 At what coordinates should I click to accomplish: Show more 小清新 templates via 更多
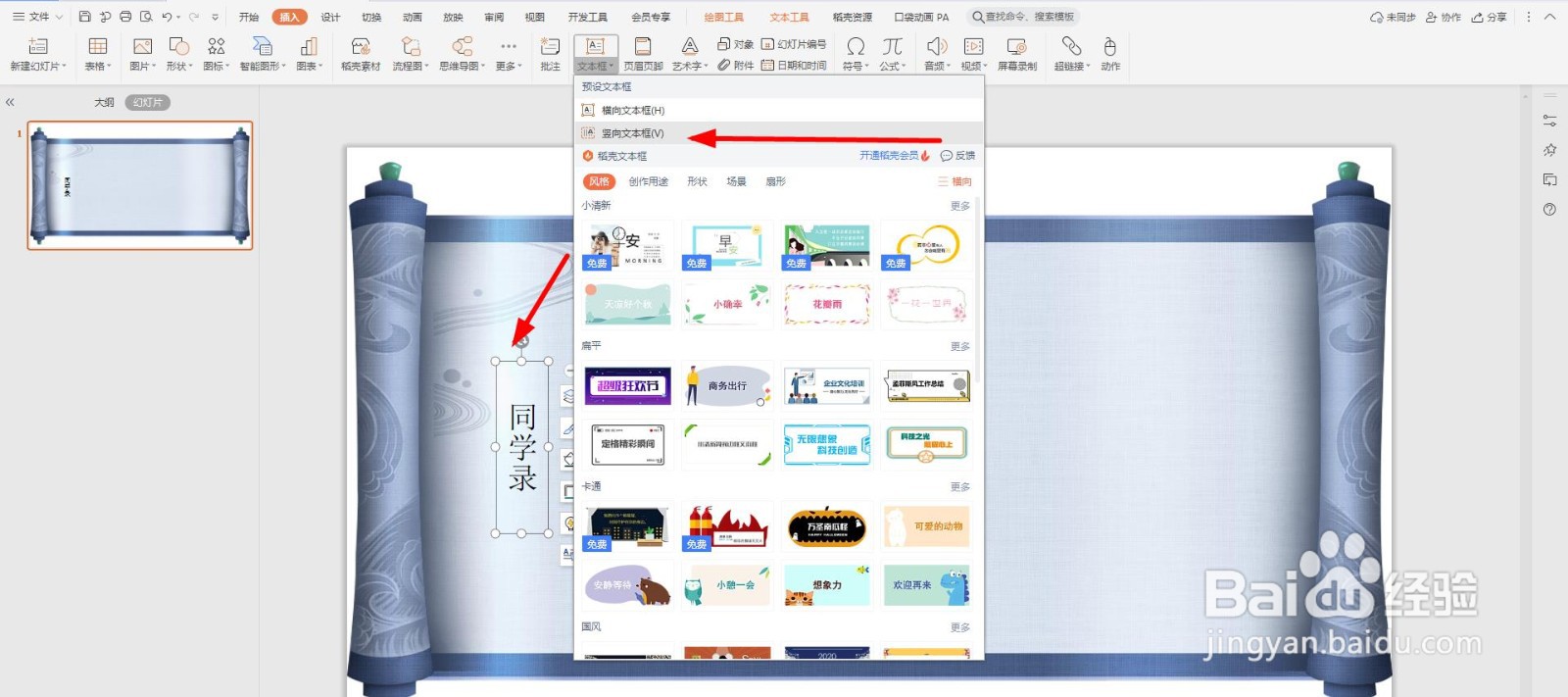(x=959, y=206)
